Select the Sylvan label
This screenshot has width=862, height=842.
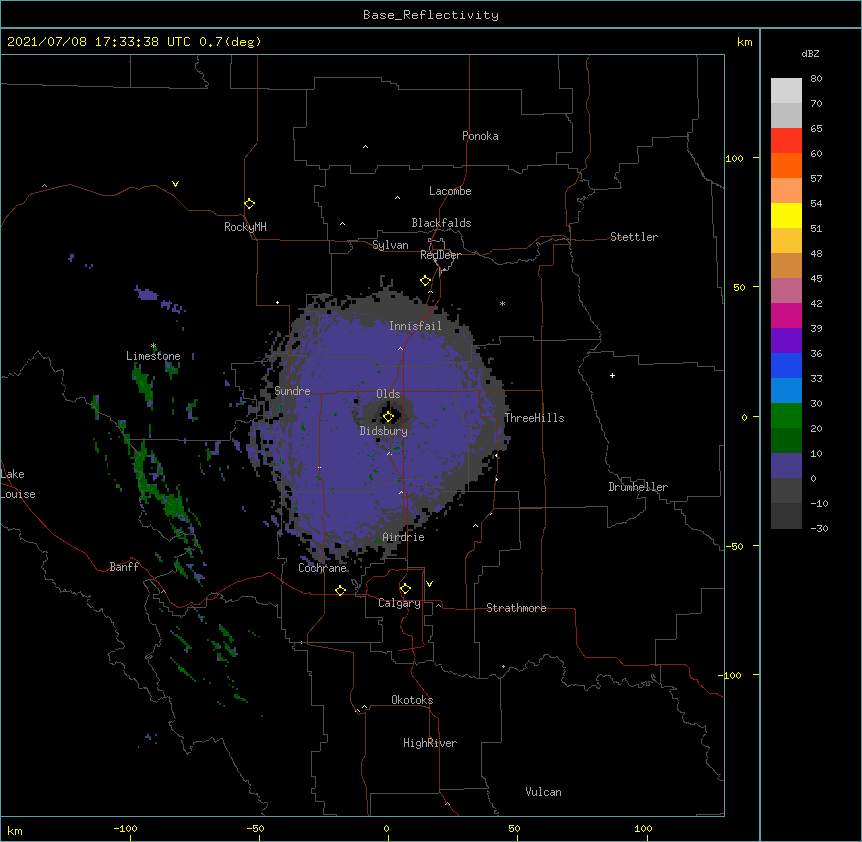tap(390, 245)
